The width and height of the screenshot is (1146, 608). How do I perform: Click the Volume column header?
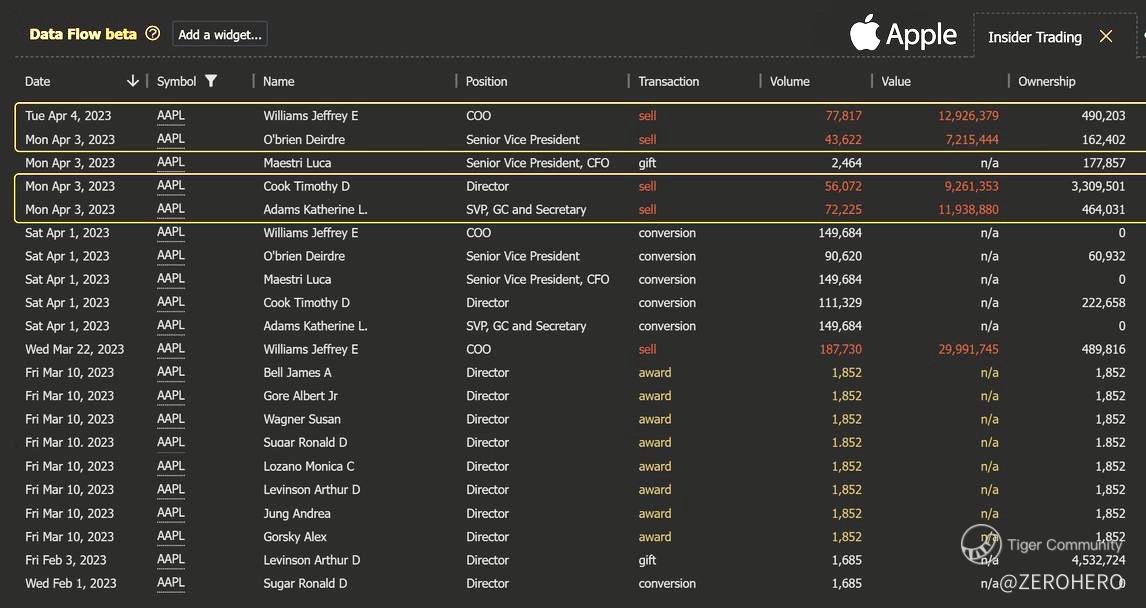click(789, 81)
